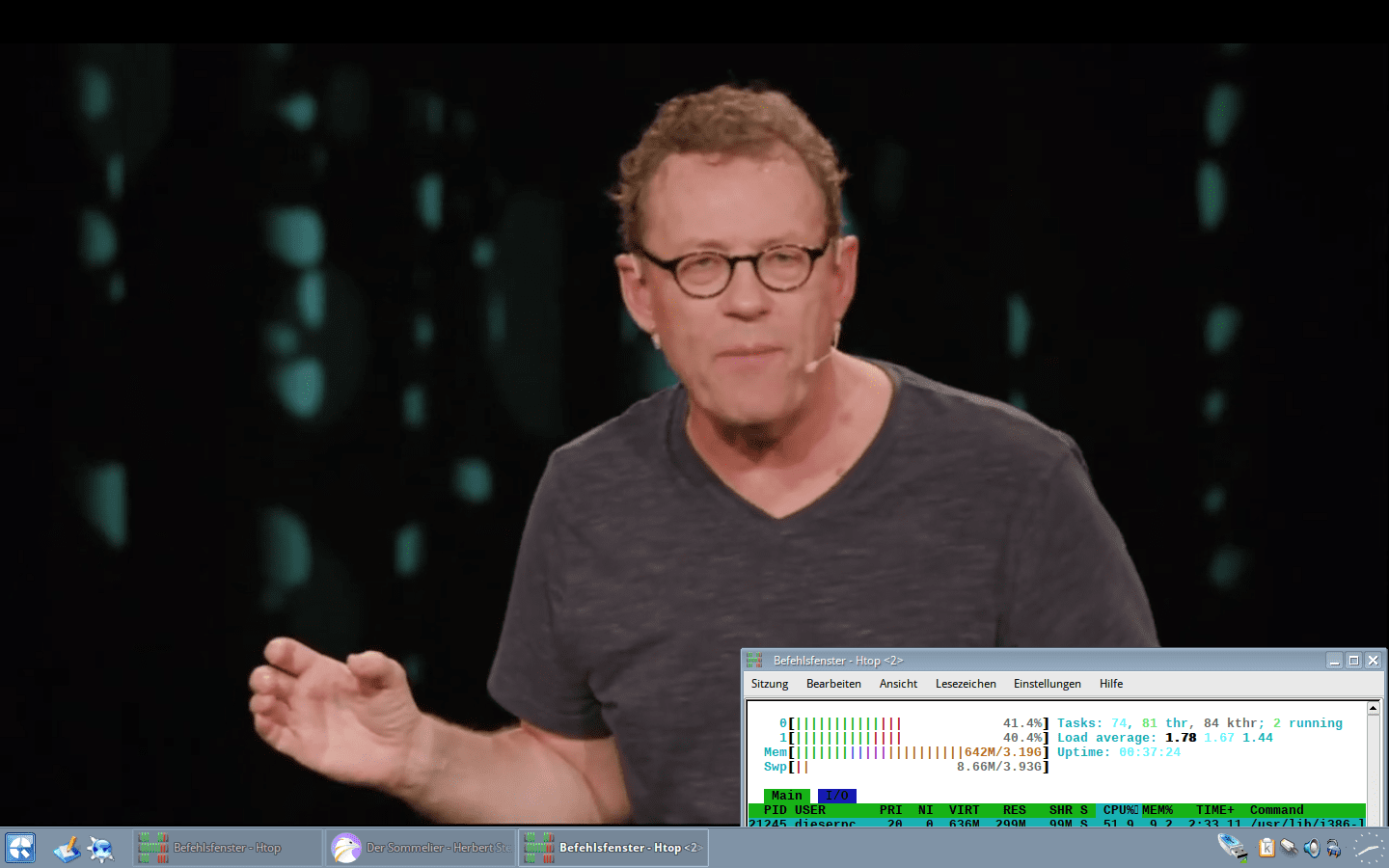Open the Klipper clipboard tray icon
This screenshot has width=1389, height=868.
point(1266,848)
